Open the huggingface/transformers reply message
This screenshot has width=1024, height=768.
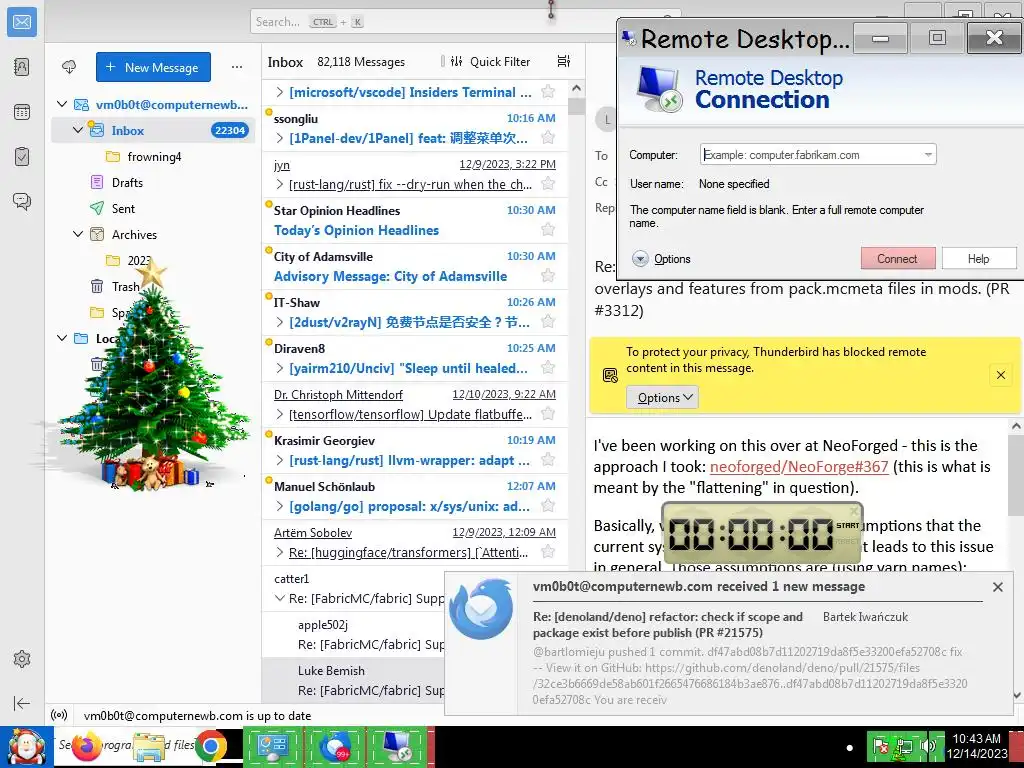click(415, 542)
